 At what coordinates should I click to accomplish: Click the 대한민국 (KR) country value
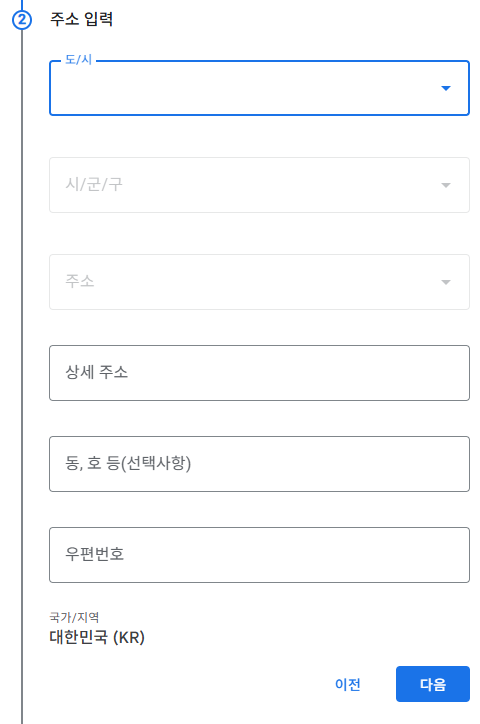pyautogui.click(x=97, y=637)
